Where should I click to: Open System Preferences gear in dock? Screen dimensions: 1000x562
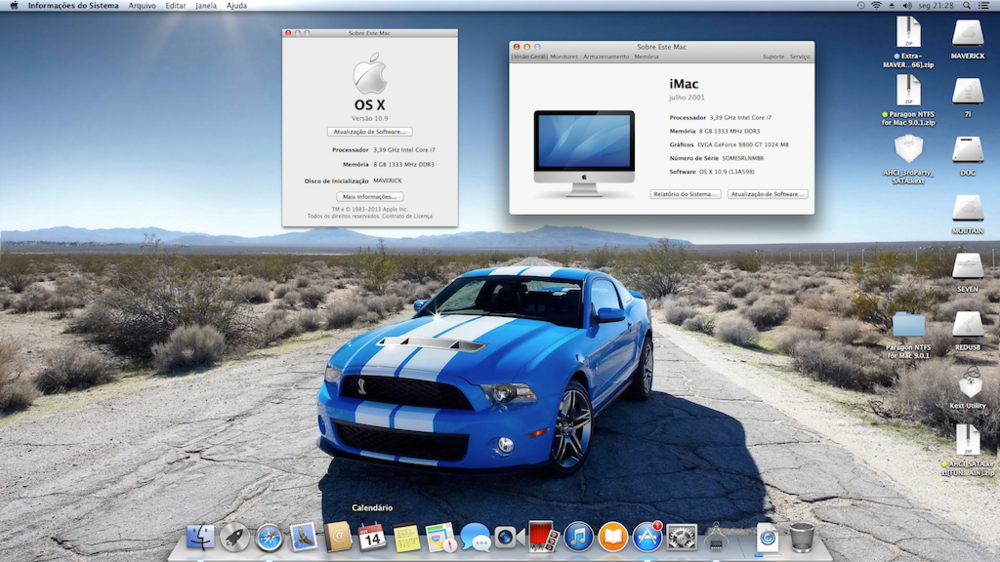click(x=681, y=538)
